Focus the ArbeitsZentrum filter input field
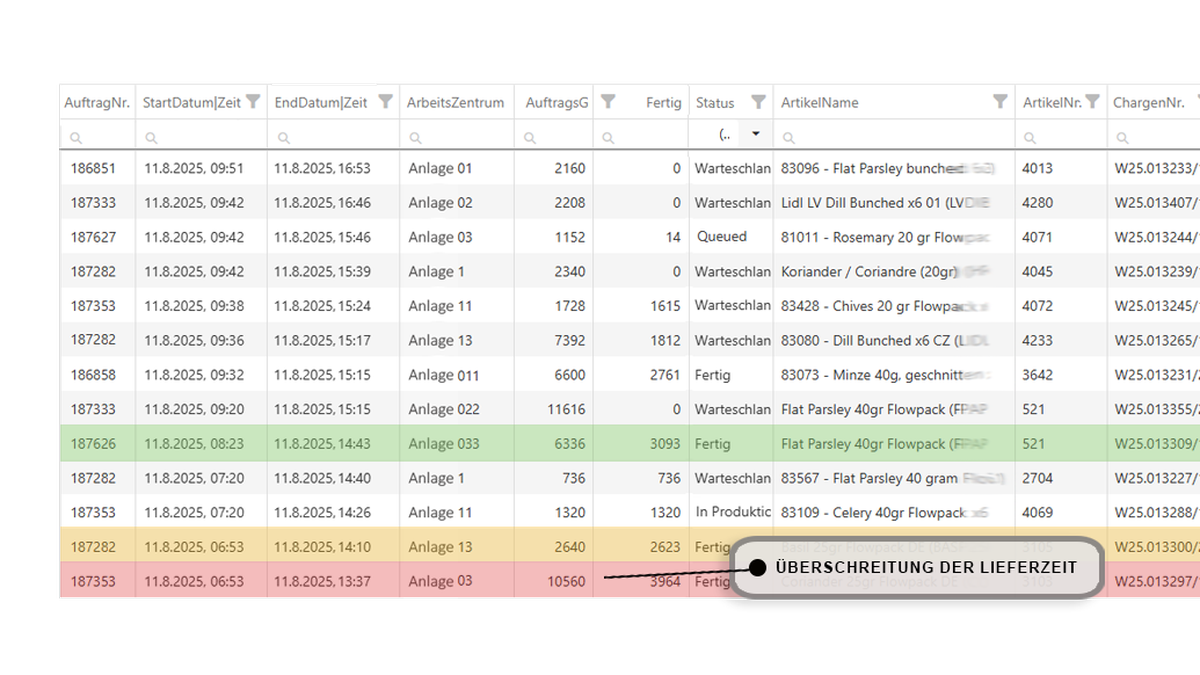Image resolution: width=1200 pixels, height=675 pixels. pyautogui.click(x=457, y=136)
